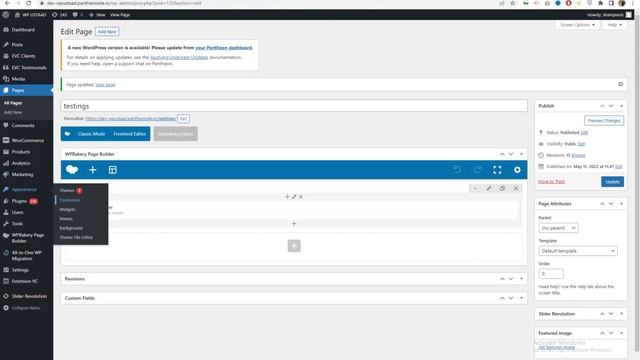Clone the row with the copy icon

(502, 188)
